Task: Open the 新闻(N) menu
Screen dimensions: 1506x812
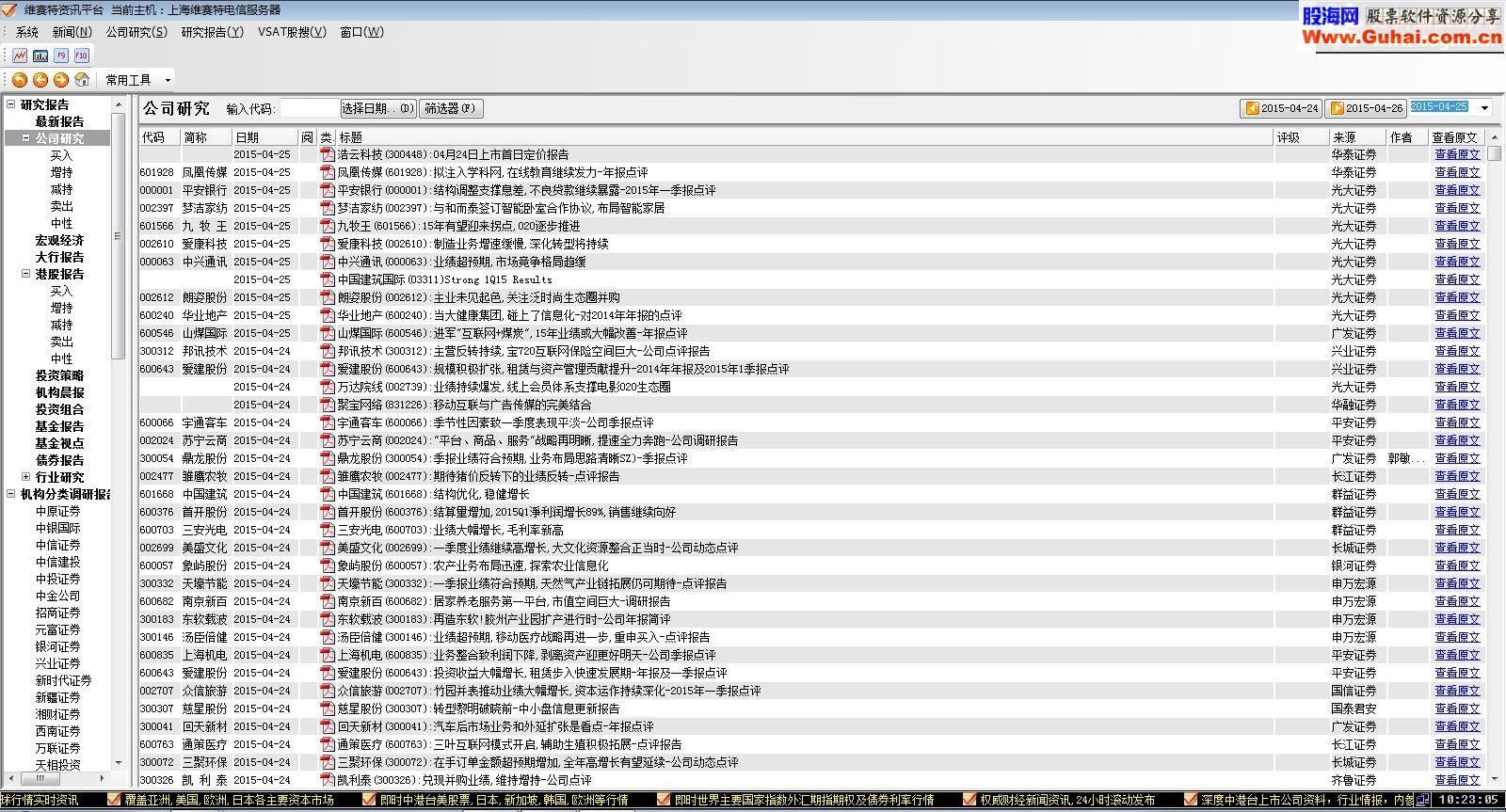Action: click(72, 32)
